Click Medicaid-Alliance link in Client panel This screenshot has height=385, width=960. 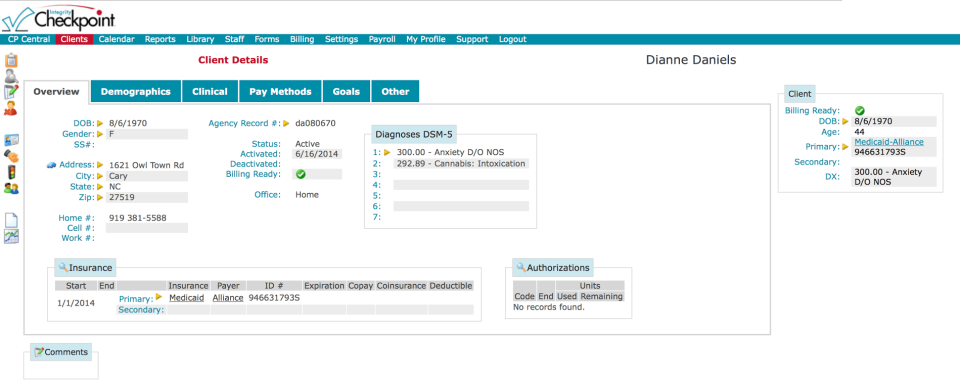(x=889, y=142)
